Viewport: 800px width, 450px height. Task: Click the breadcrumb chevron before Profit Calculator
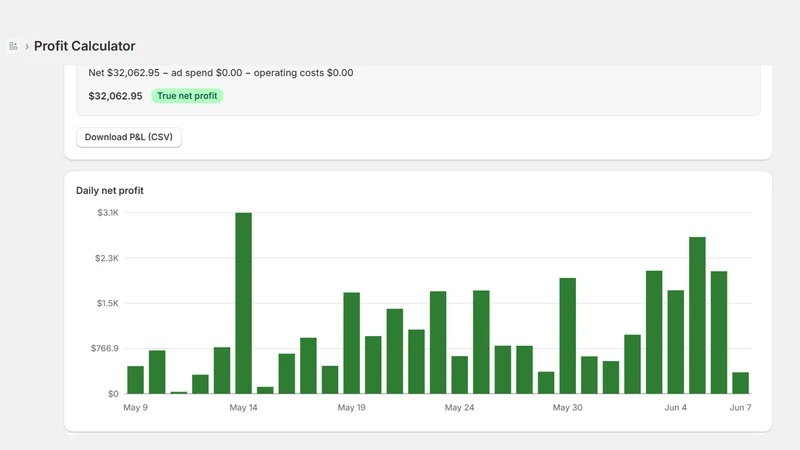tap(27, 46)
